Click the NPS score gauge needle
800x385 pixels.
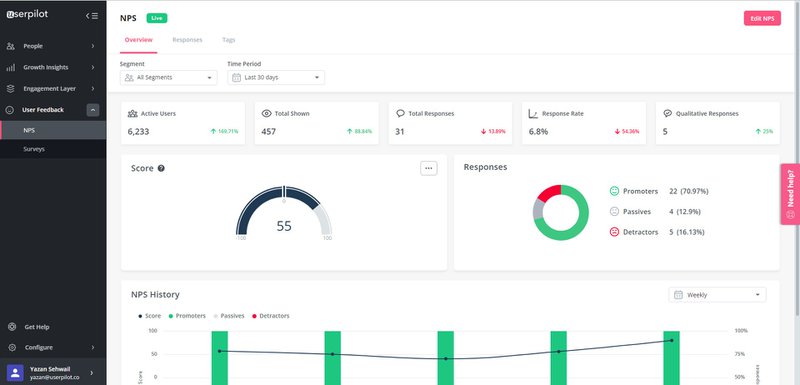click(x=284, y=193)
